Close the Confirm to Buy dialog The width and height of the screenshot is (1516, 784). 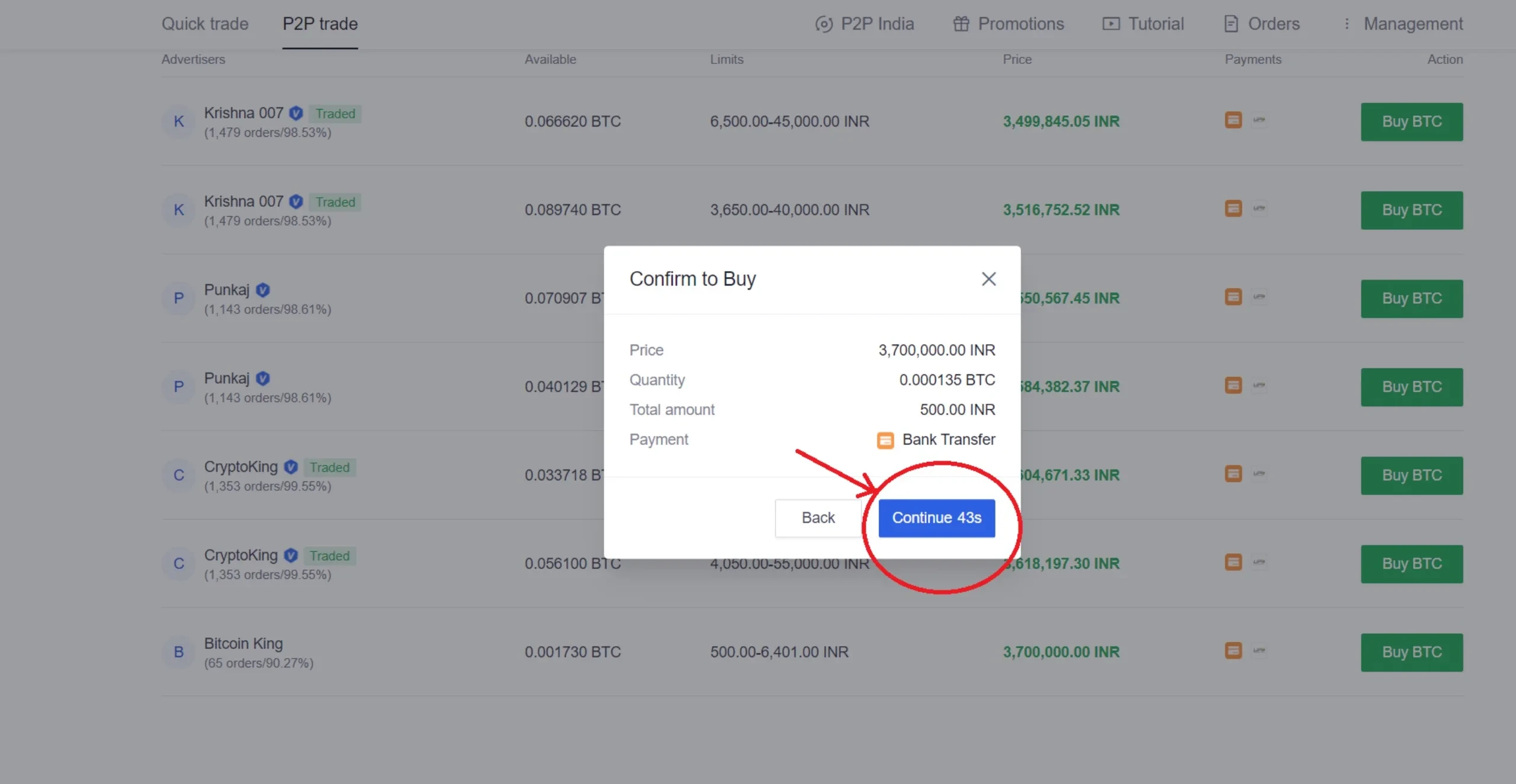point(988,279)
